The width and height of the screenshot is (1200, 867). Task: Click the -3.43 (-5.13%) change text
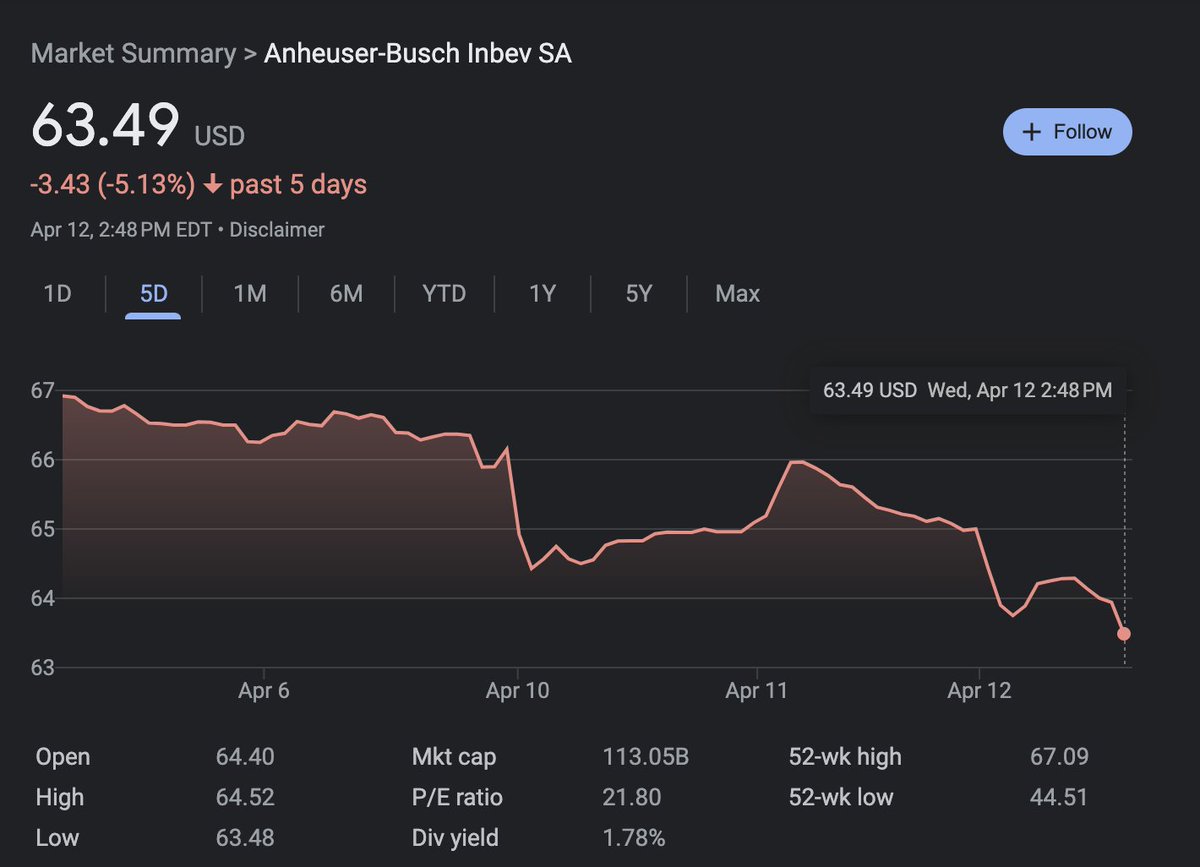[x=113, y=185]
